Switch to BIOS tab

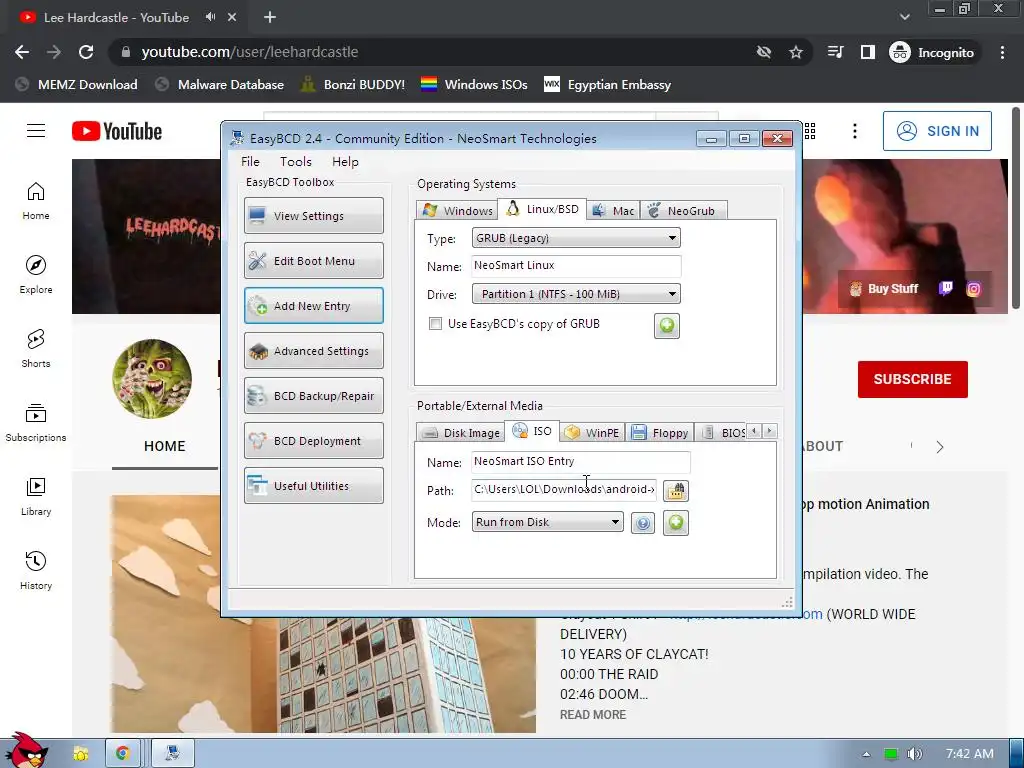click(x=722, y=432)
